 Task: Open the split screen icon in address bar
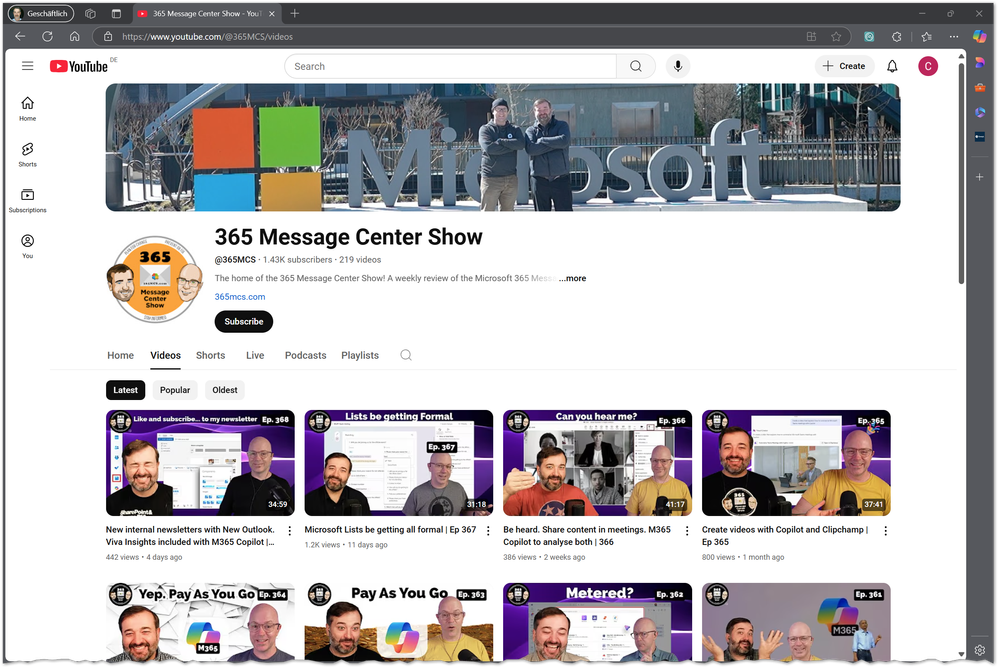[812, 36]
